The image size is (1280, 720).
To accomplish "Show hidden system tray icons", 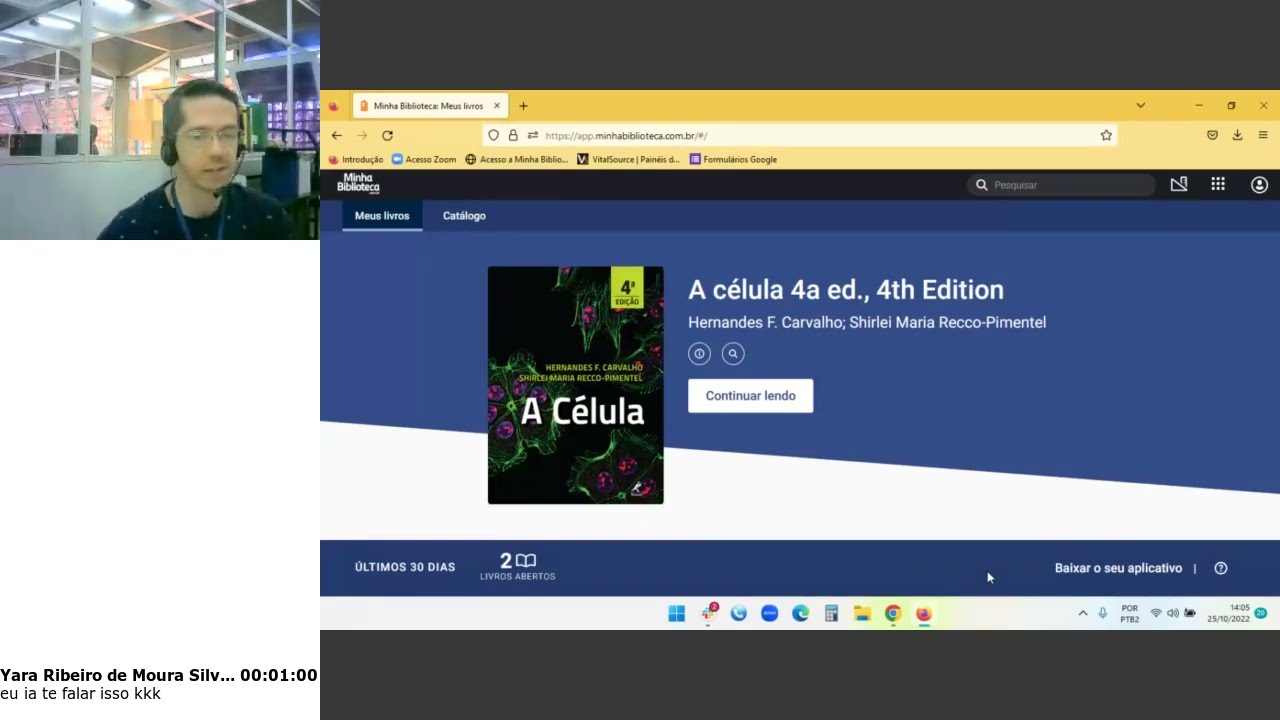I will point(1082,613).
